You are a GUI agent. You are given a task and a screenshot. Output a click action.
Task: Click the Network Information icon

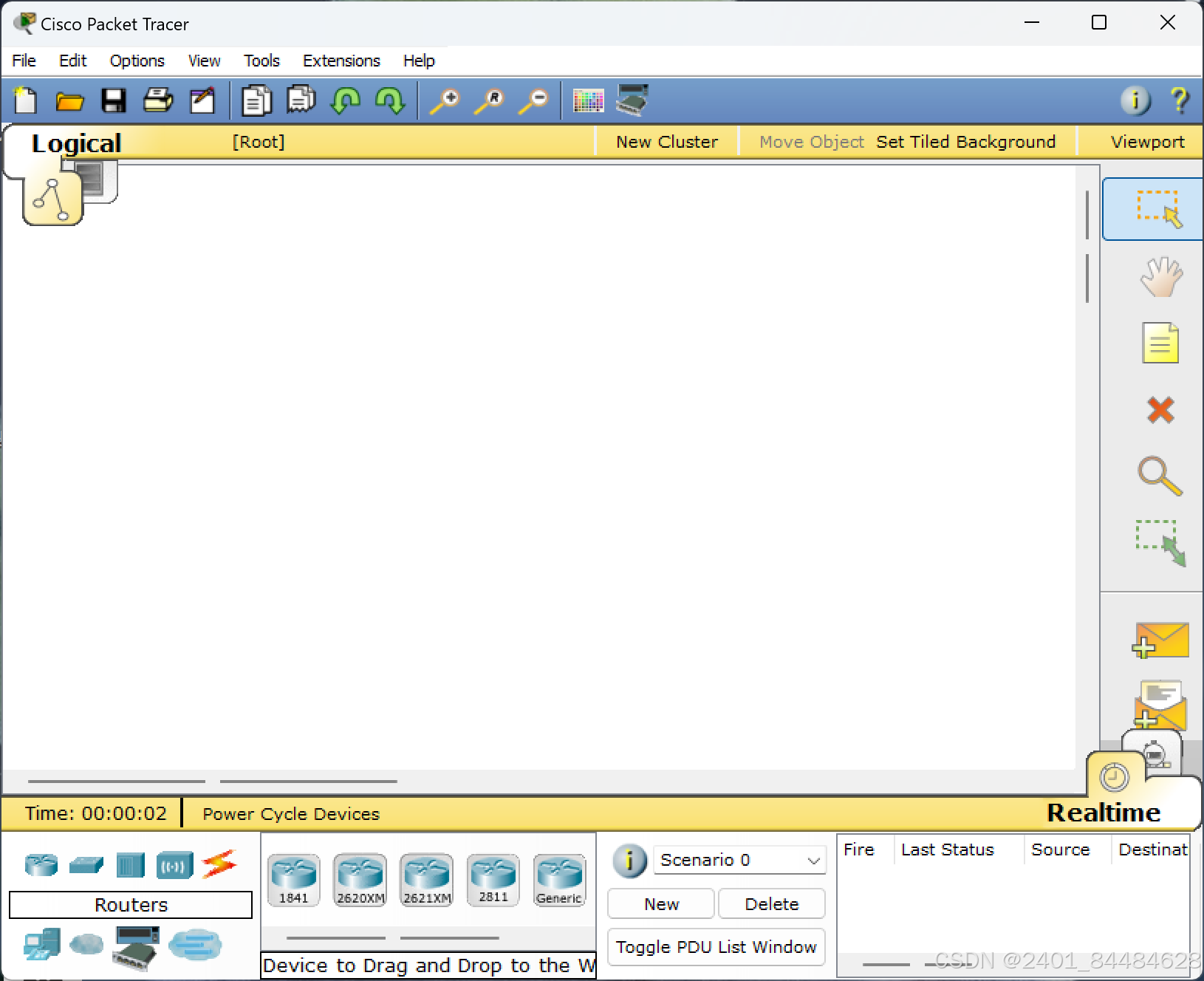[x=1135, y=100]
